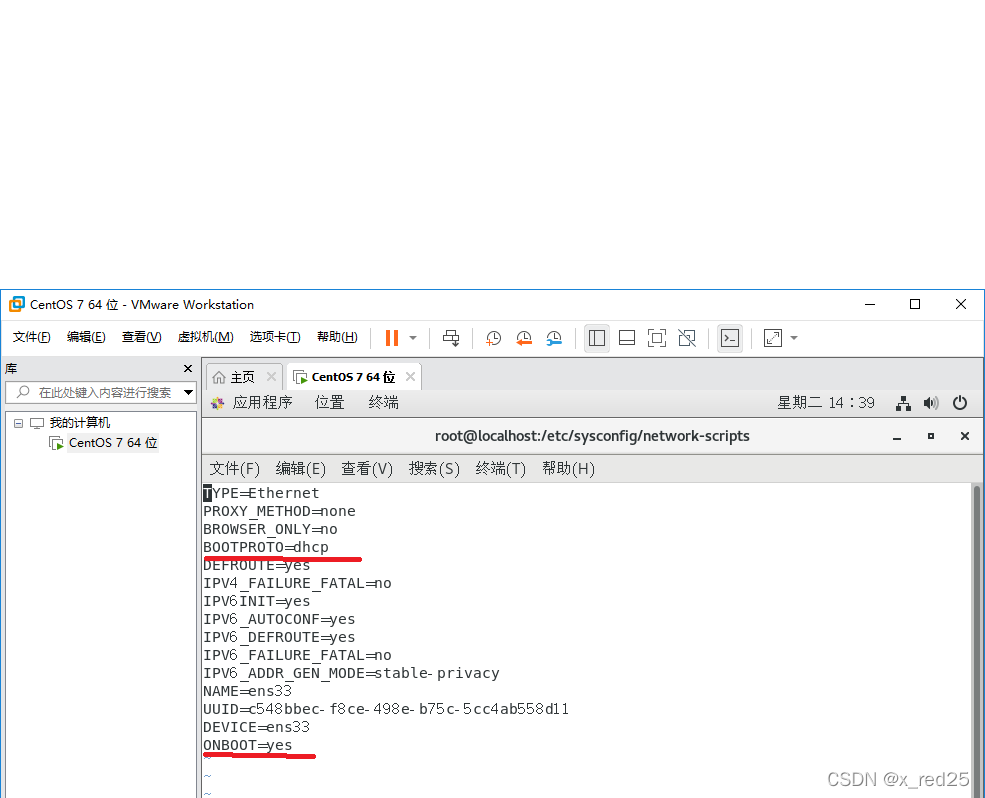This screenshot has height=798, width=985.
Task: Maximize the VMware Workstation window
Action: (915, 304)
